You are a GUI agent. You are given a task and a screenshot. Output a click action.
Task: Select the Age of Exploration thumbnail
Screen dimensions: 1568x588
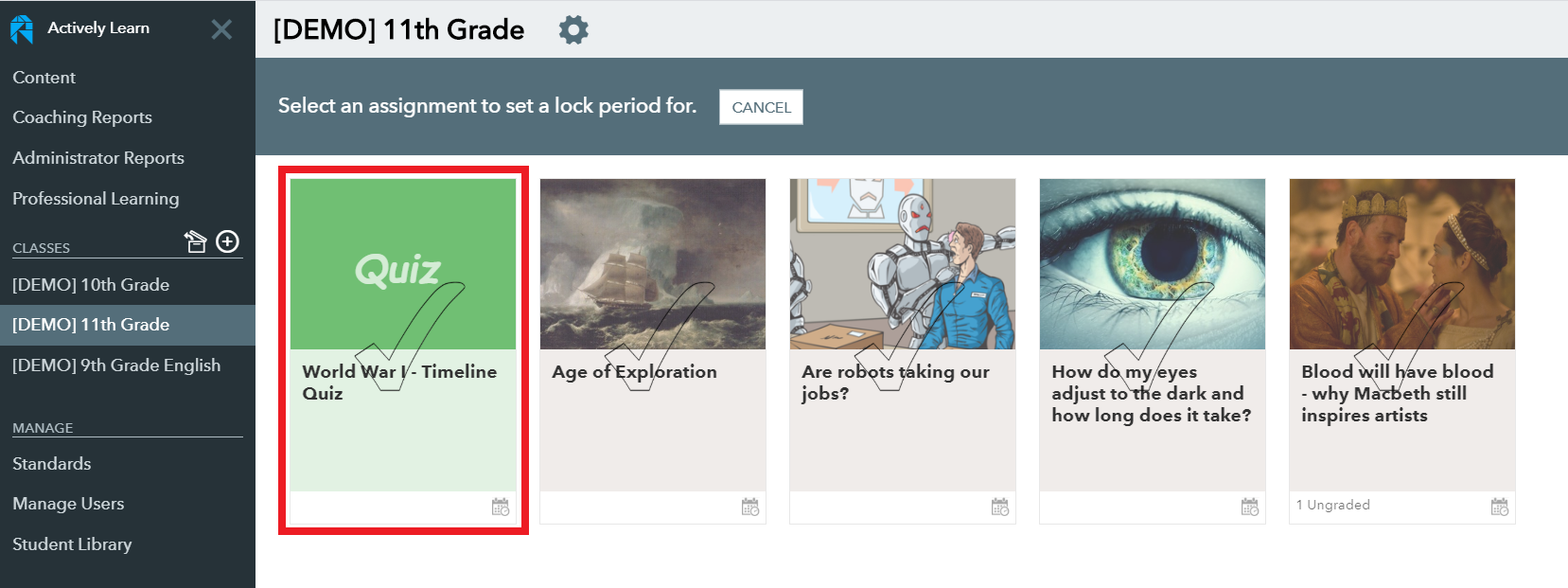tap(653, 264)
